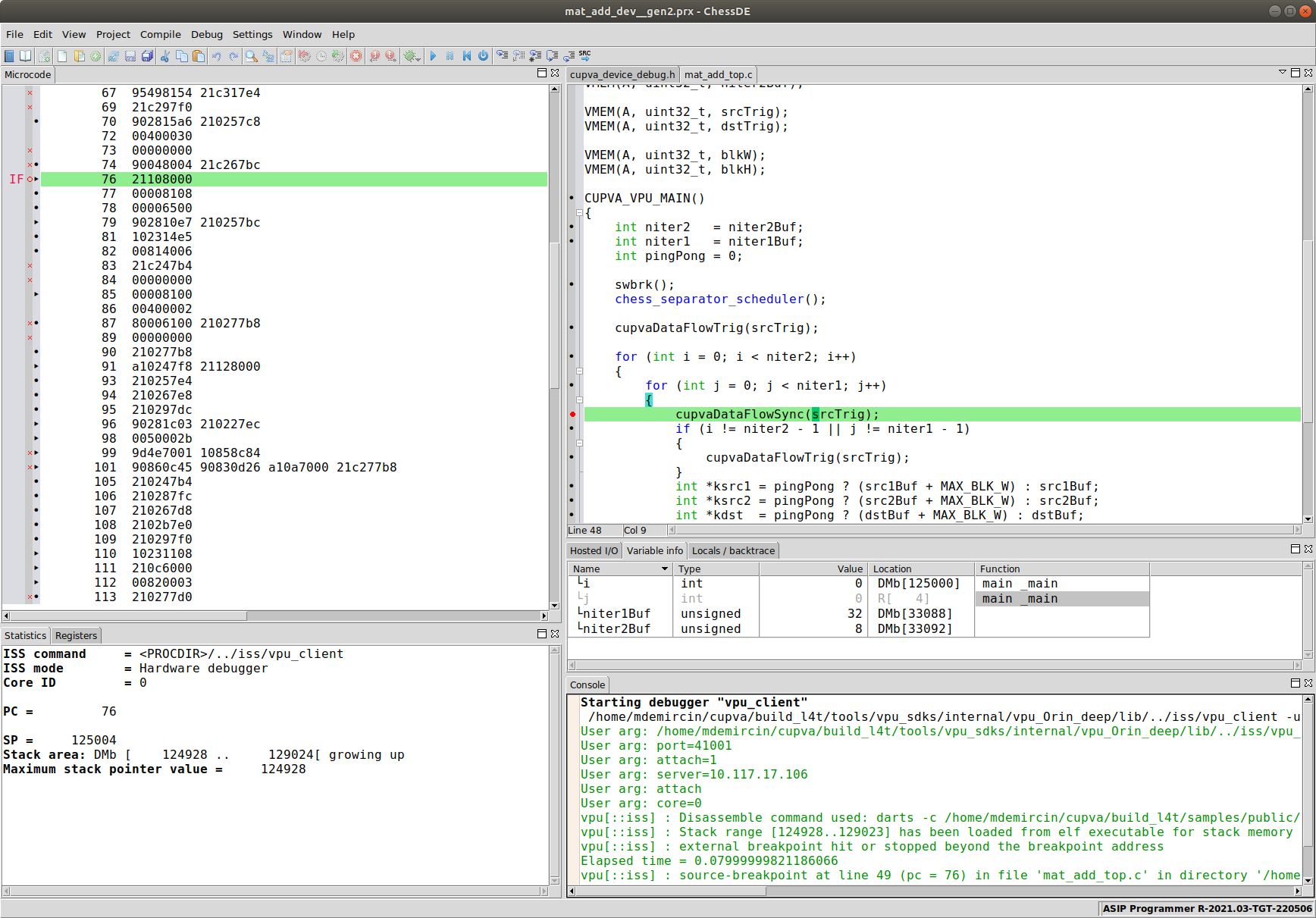Click the Paste clipboard icon
This screenshot has width=1316, height=918.
point(199,56)
